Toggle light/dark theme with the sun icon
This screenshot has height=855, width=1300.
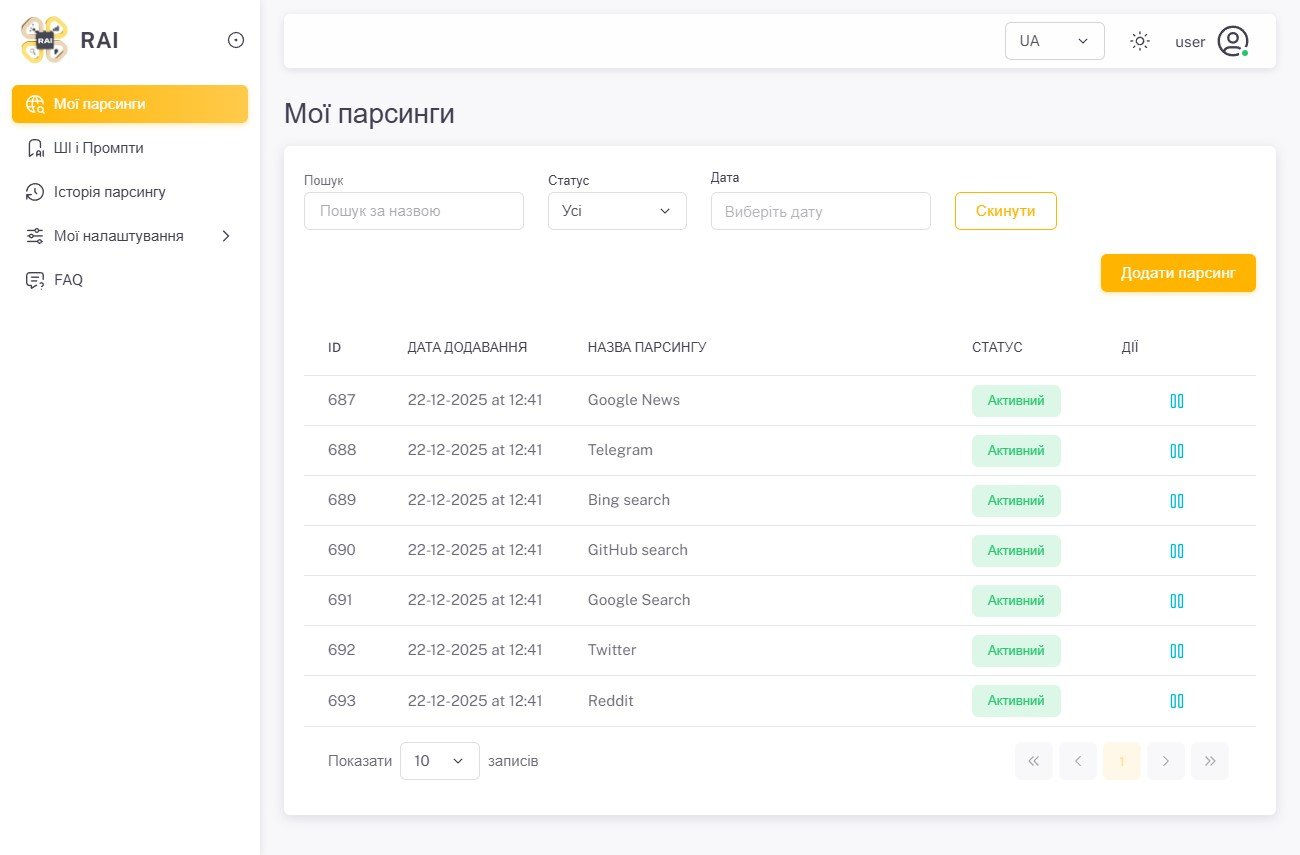[x=1139, y=41]
